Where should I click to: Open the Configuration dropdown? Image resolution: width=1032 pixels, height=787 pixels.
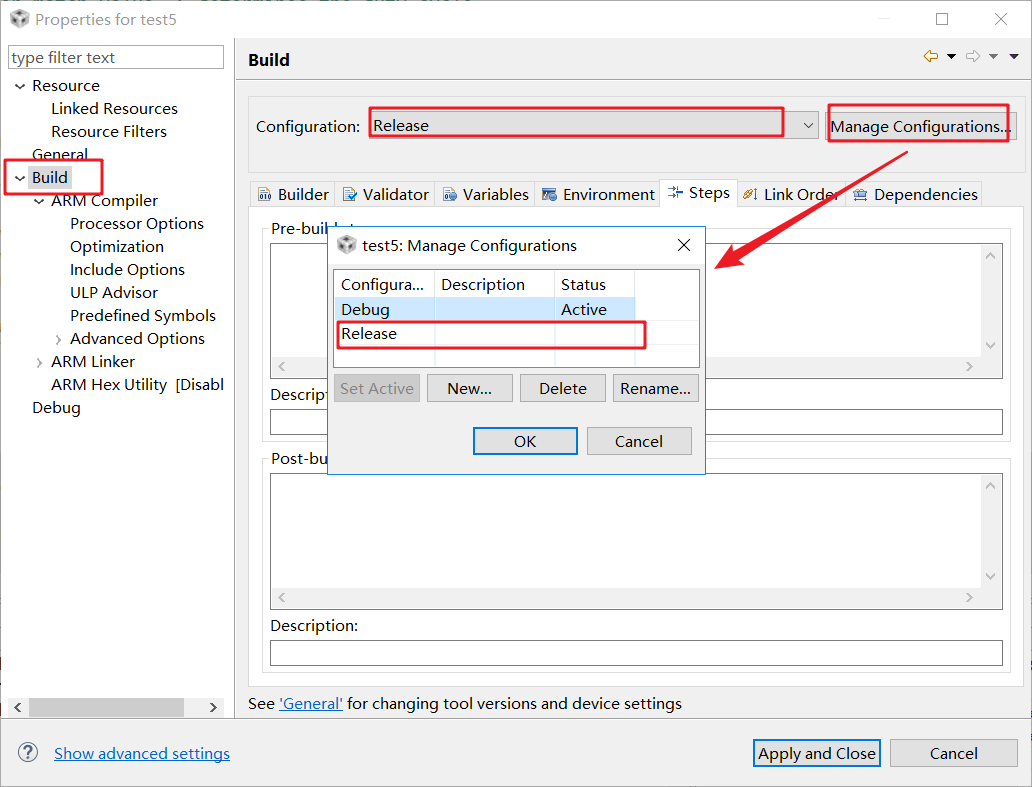(x=809, y=126)
